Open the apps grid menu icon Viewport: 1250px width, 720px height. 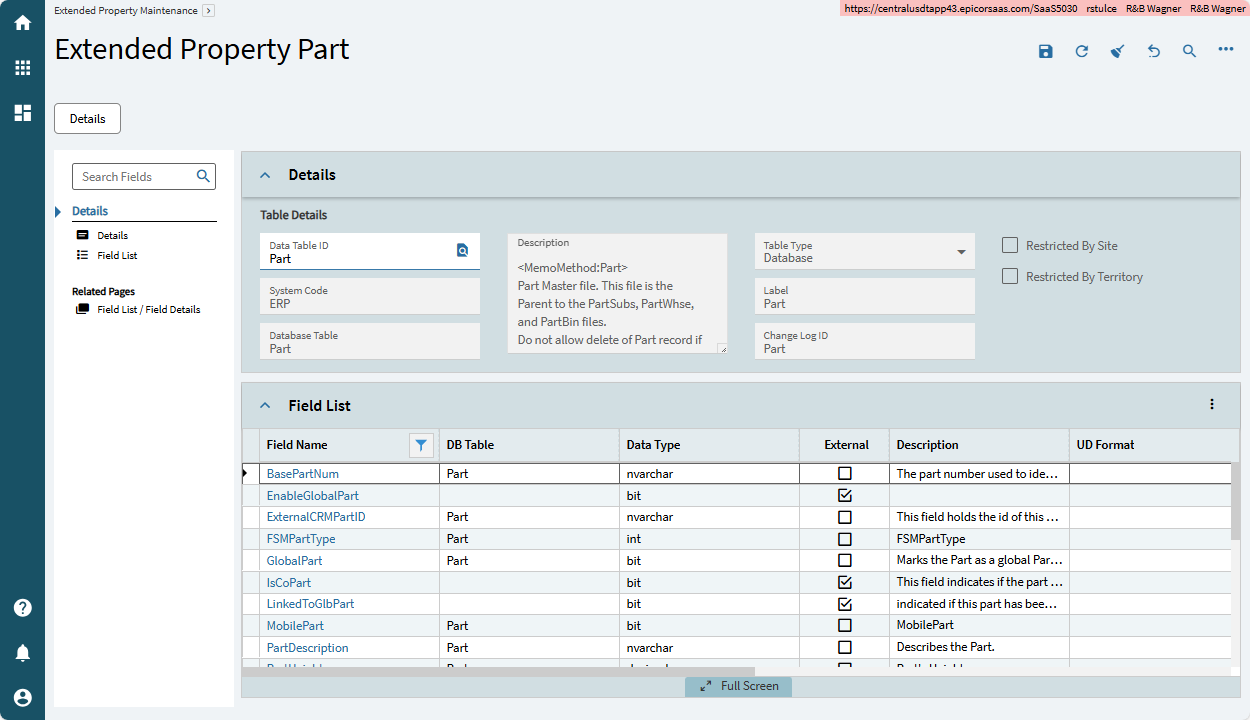22,68
